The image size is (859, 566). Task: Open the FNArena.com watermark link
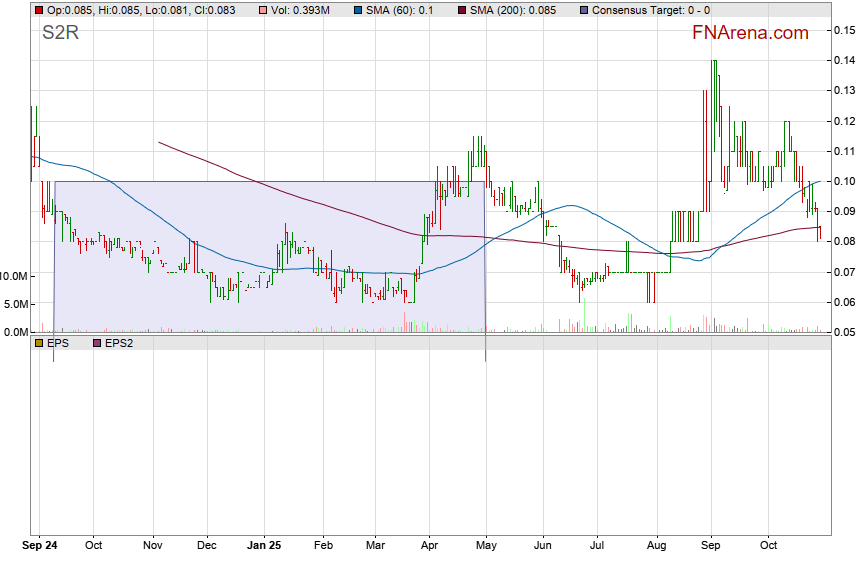[x=750, y=33]
